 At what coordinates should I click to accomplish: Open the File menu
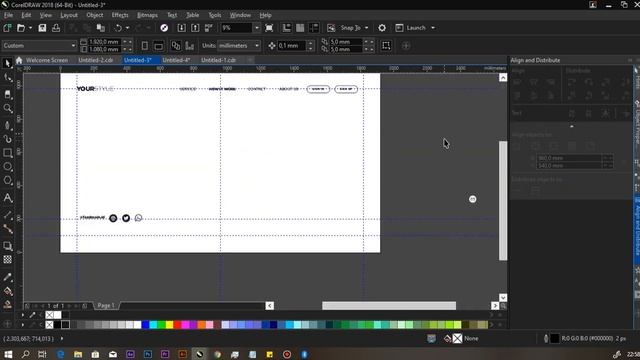click(x=8, y=15)
